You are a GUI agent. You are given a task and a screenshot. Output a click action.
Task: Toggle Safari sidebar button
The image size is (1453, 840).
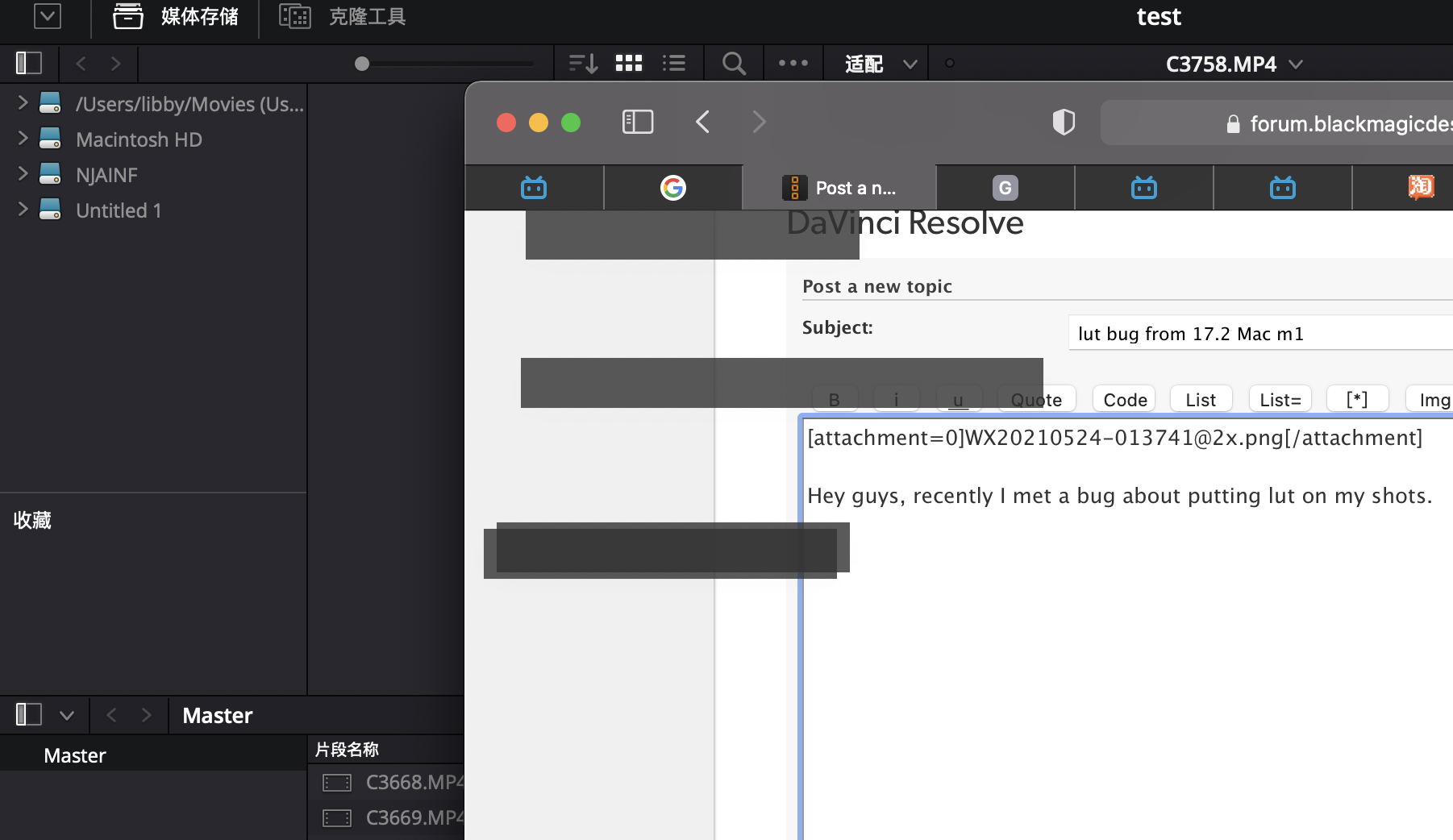point(638,122)
